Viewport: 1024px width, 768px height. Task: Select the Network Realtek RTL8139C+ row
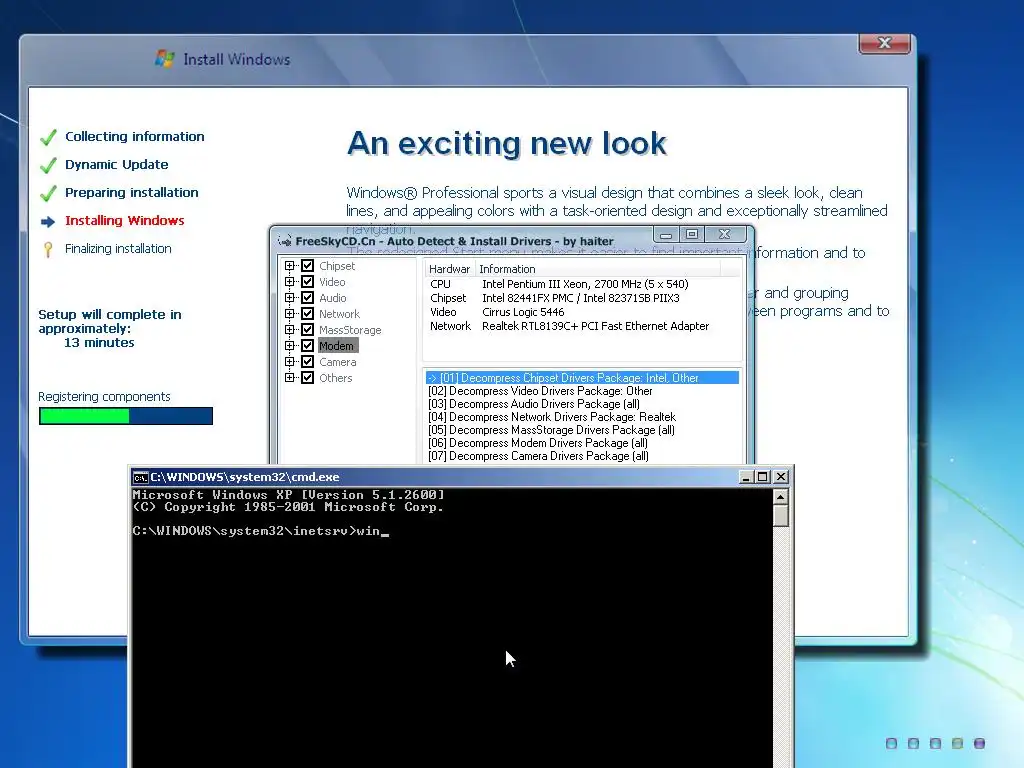583,326
